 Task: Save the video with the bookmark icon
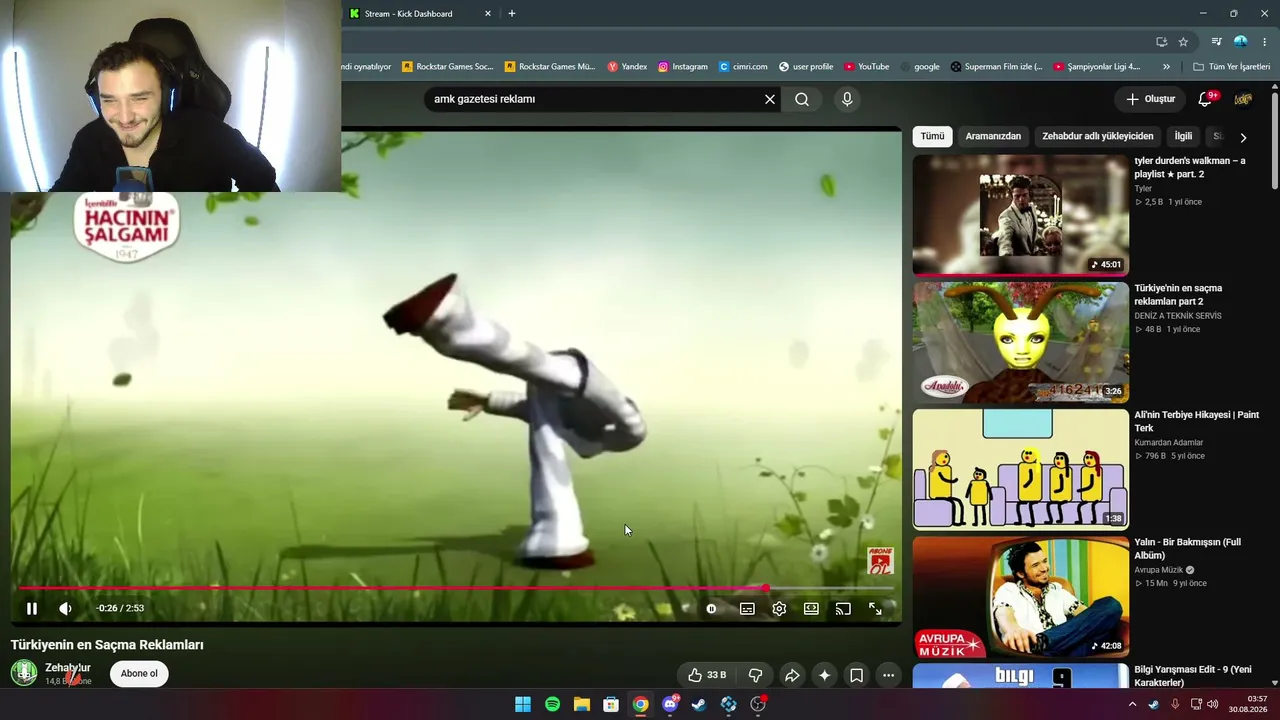pyautogui.click(x=856, y=675)
